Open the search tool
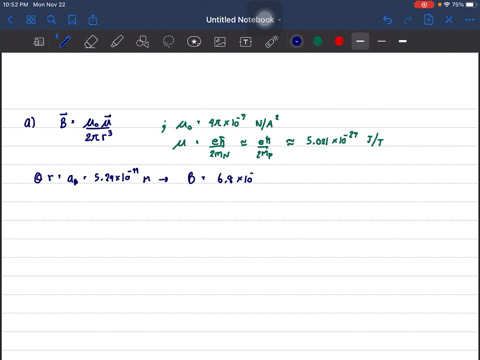This screenshot has height=360, width=480. (51, 20)
